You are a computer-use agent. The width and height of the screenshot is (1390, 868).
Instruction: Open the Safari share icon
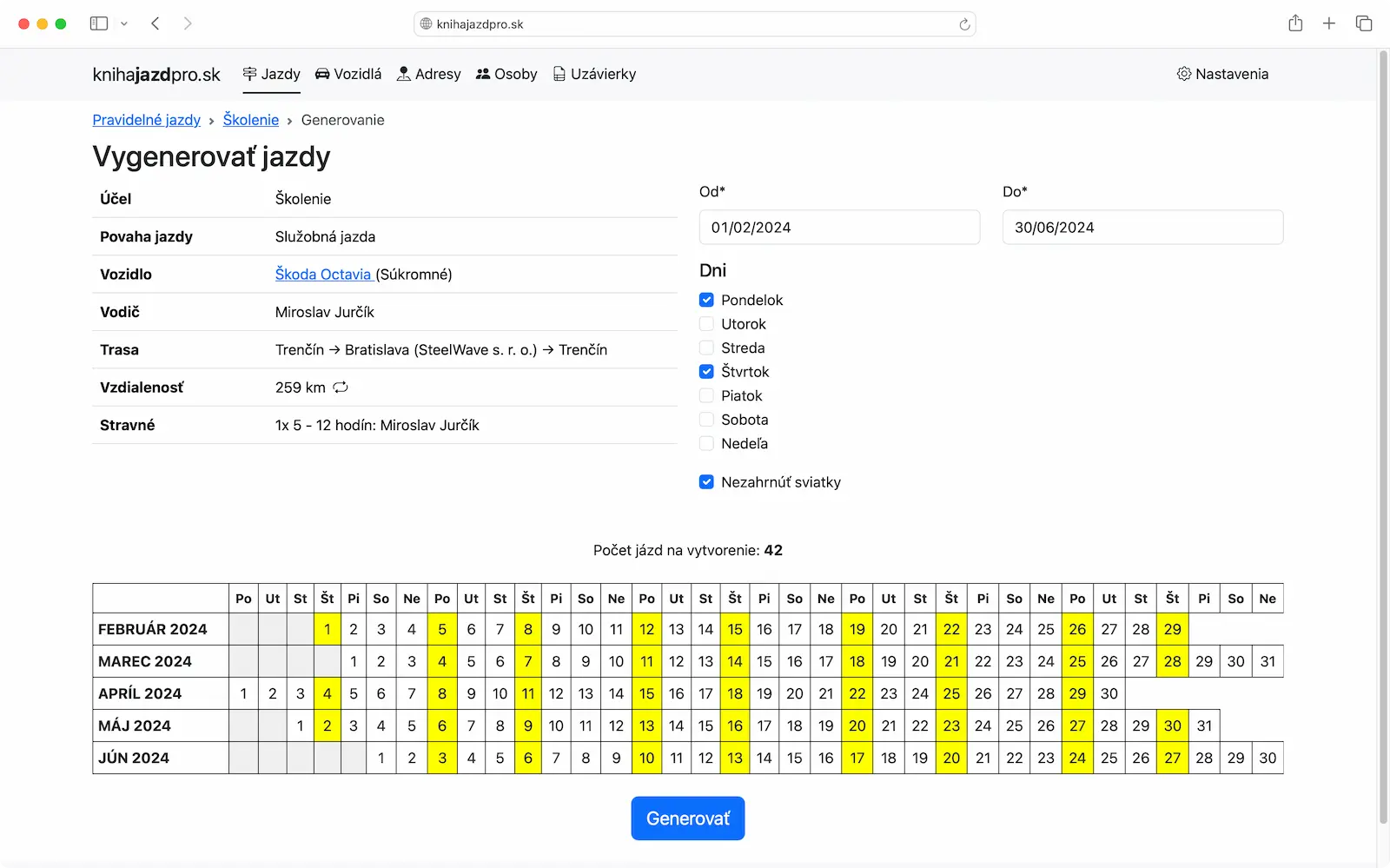(1295, 23)
